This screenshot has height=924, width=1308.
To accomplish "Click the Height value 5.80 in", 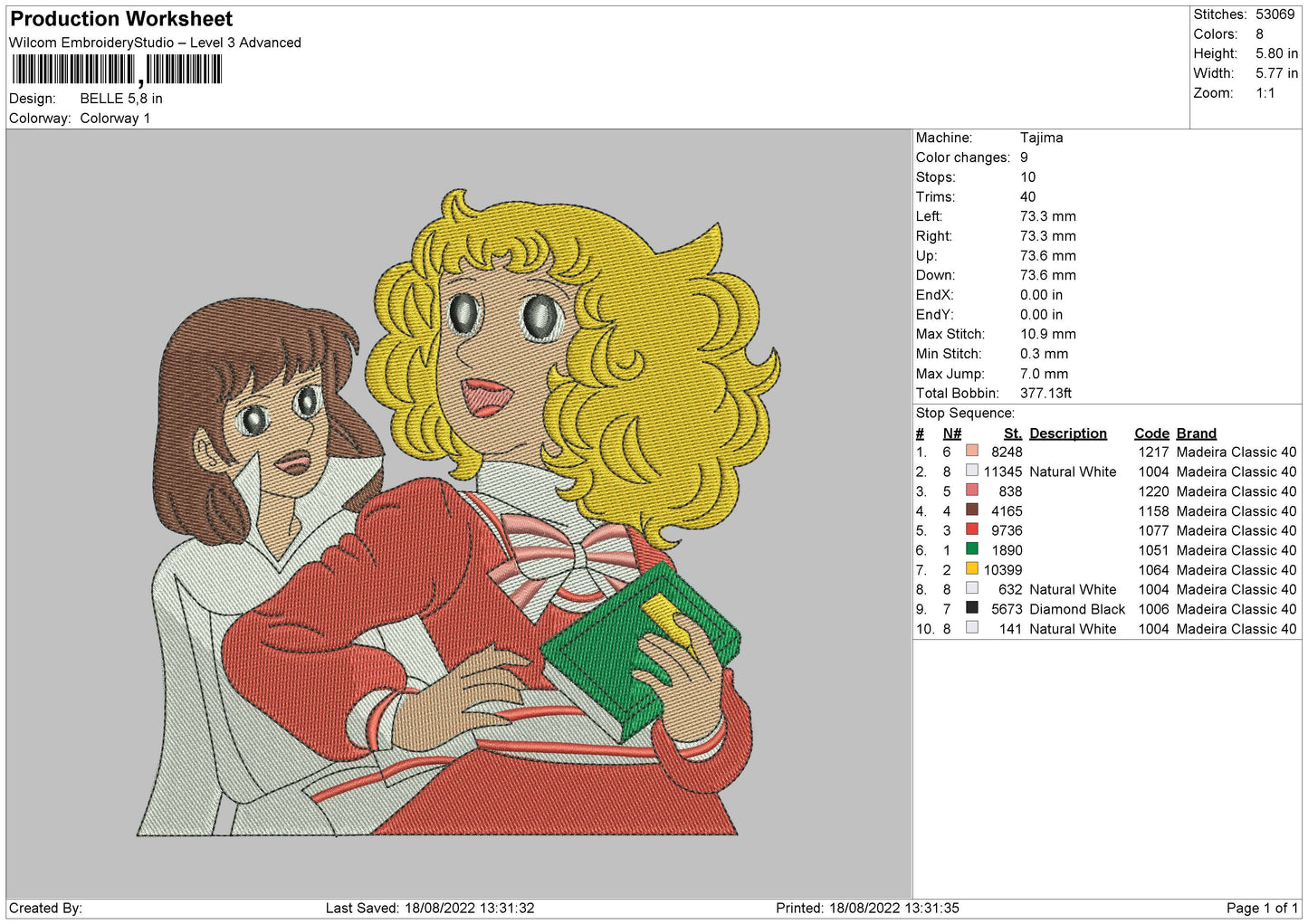I will pos(1276,53).
